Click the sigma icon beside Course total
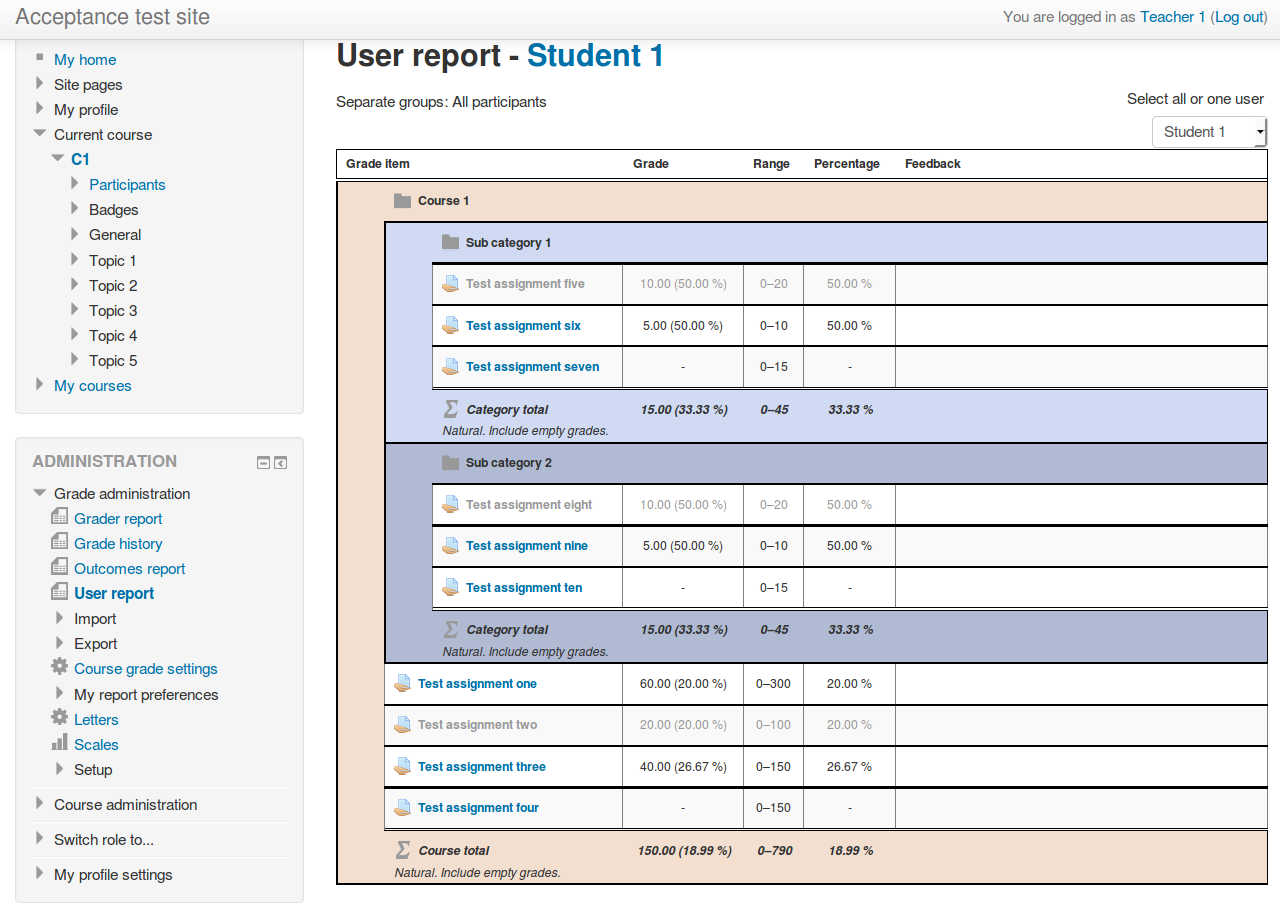 (x=403, y=850)
